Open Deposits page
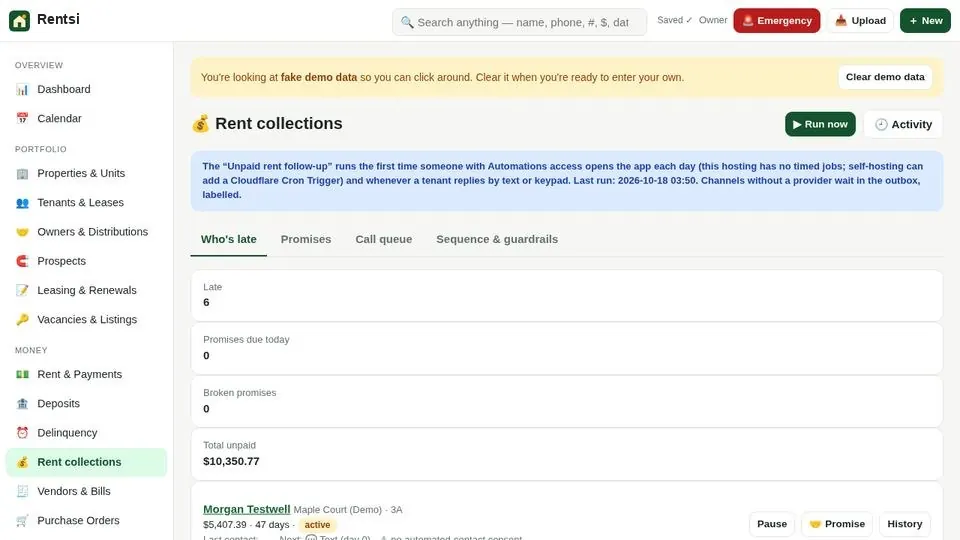The height and width of the screenshot is (540, 960). coord(86,403)
